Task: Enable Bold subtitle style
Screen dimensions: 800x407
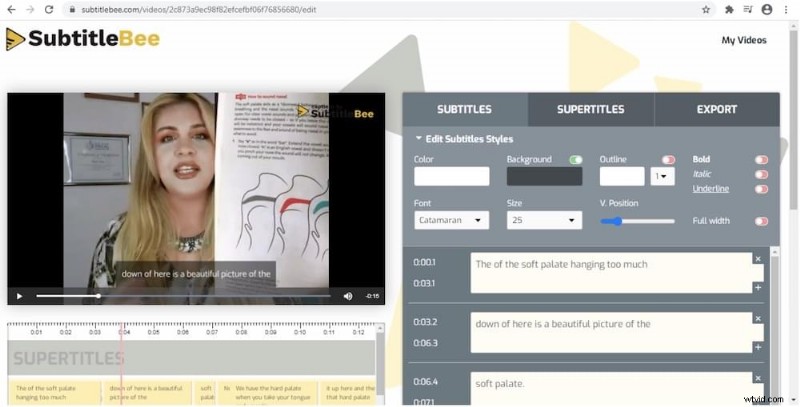Action: coord(761,160)
